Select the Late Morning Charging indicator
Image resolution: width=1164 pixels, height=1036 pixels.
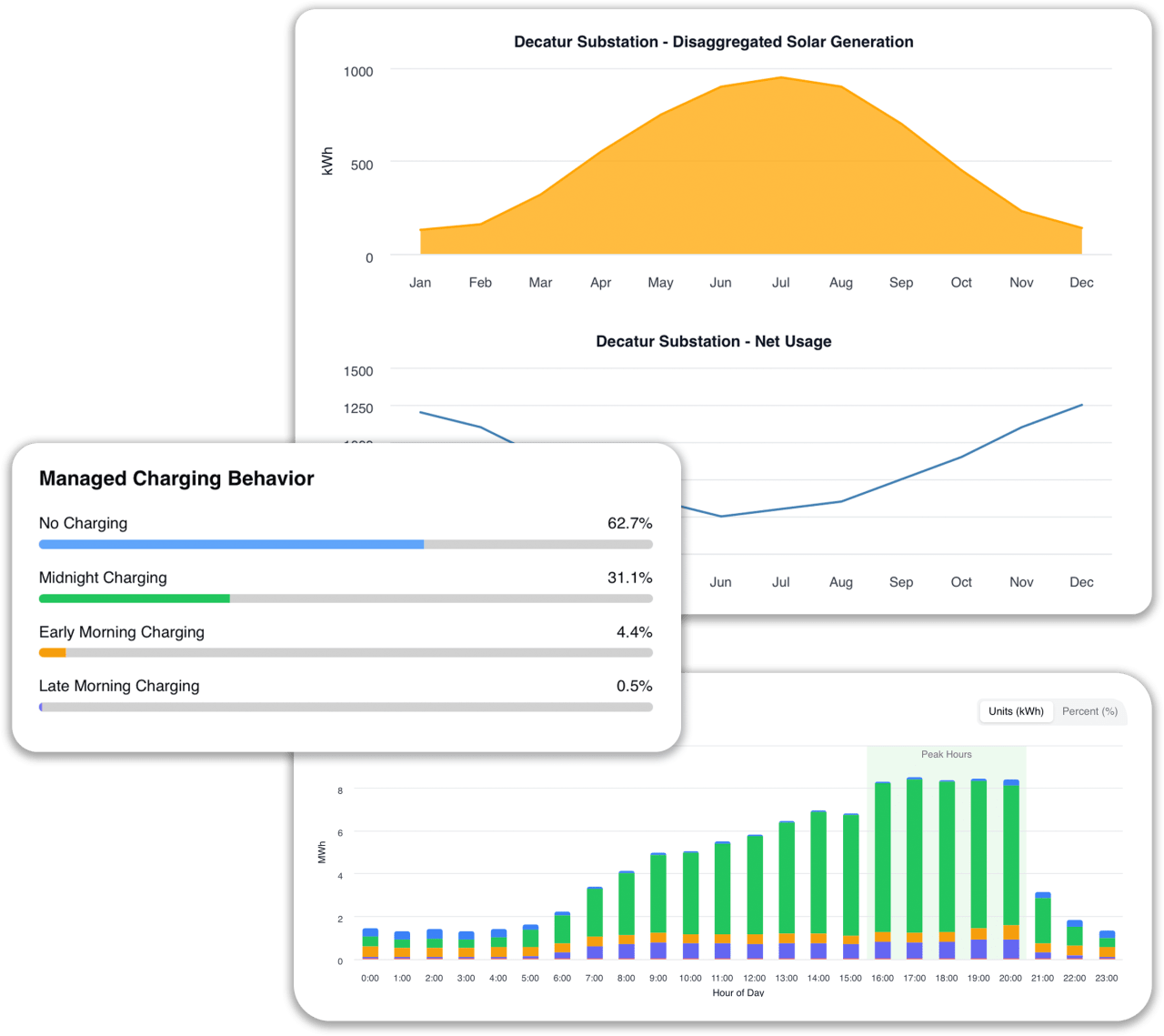pos(346,707)
